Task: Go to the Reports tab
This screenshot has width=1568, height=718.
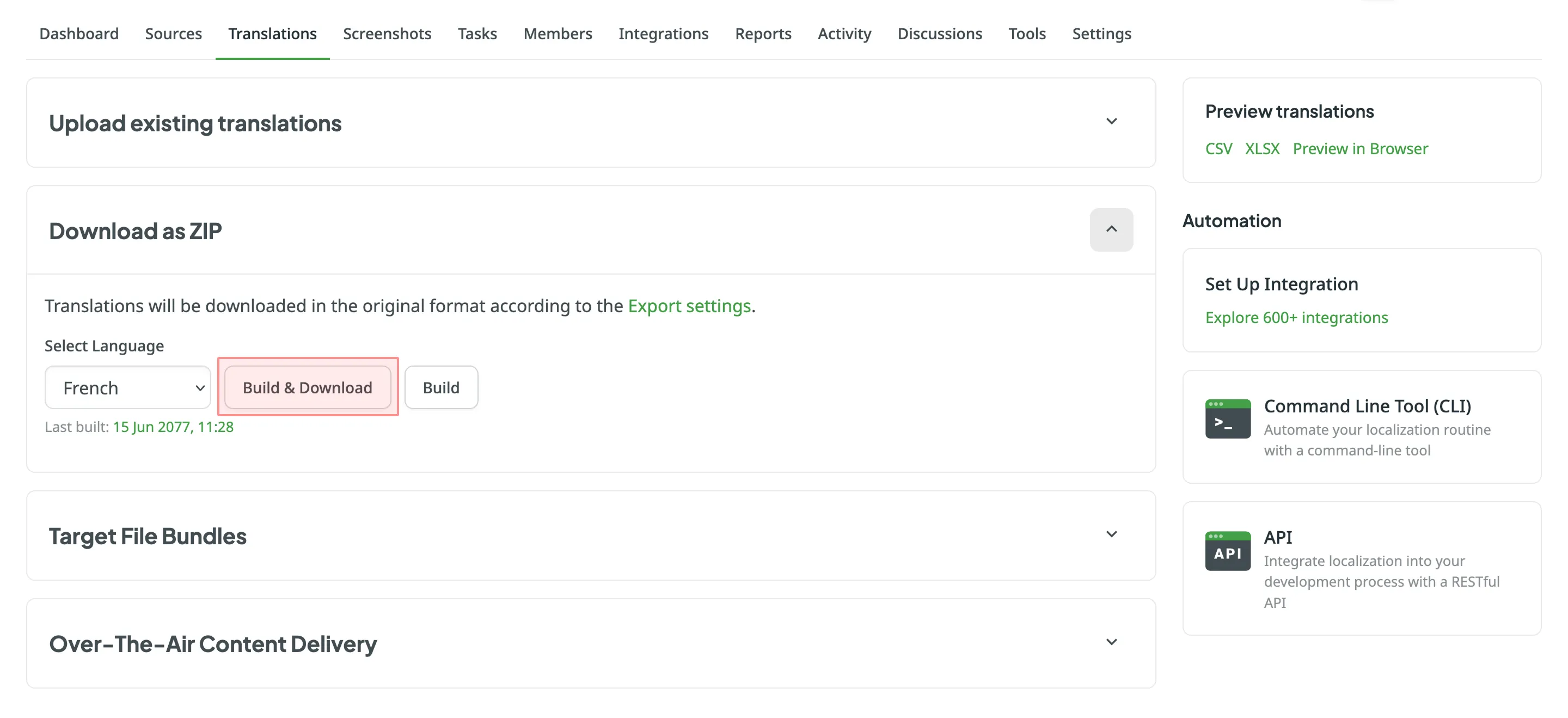Action: 763,33
